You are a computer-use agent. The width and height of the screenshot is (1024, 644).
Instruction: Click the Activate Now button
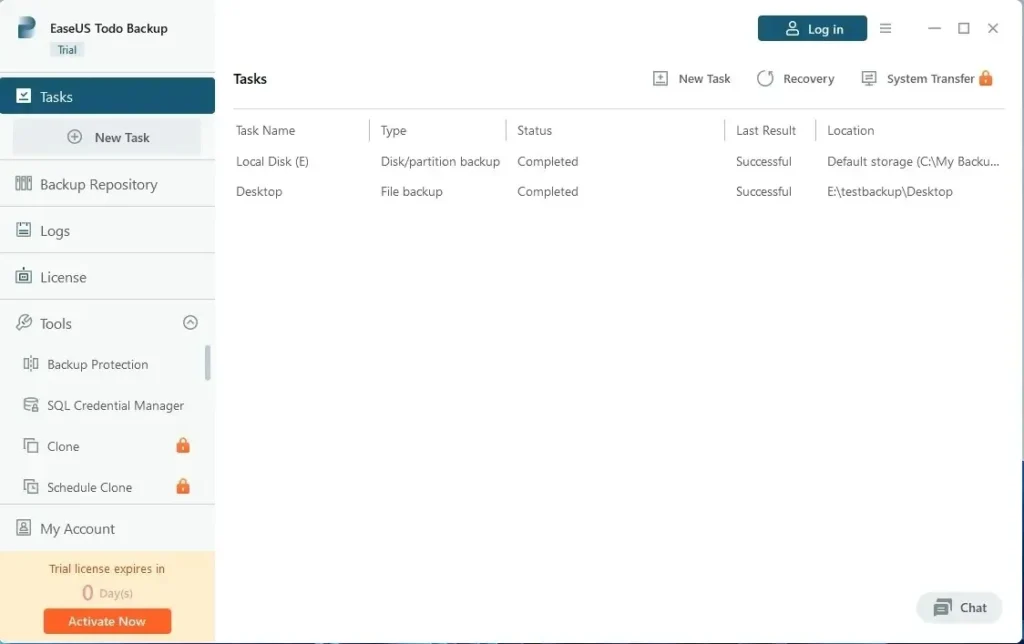click(x=107, y=620)
